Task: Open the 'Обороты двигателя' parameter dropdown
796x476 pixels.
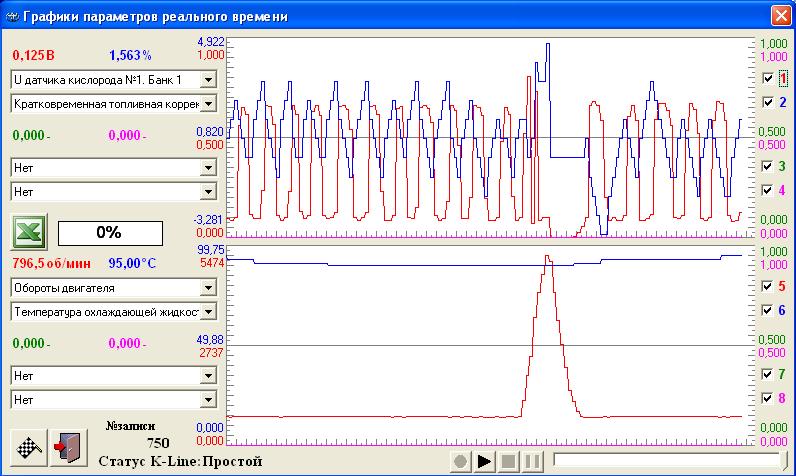Action: point(208,287)
